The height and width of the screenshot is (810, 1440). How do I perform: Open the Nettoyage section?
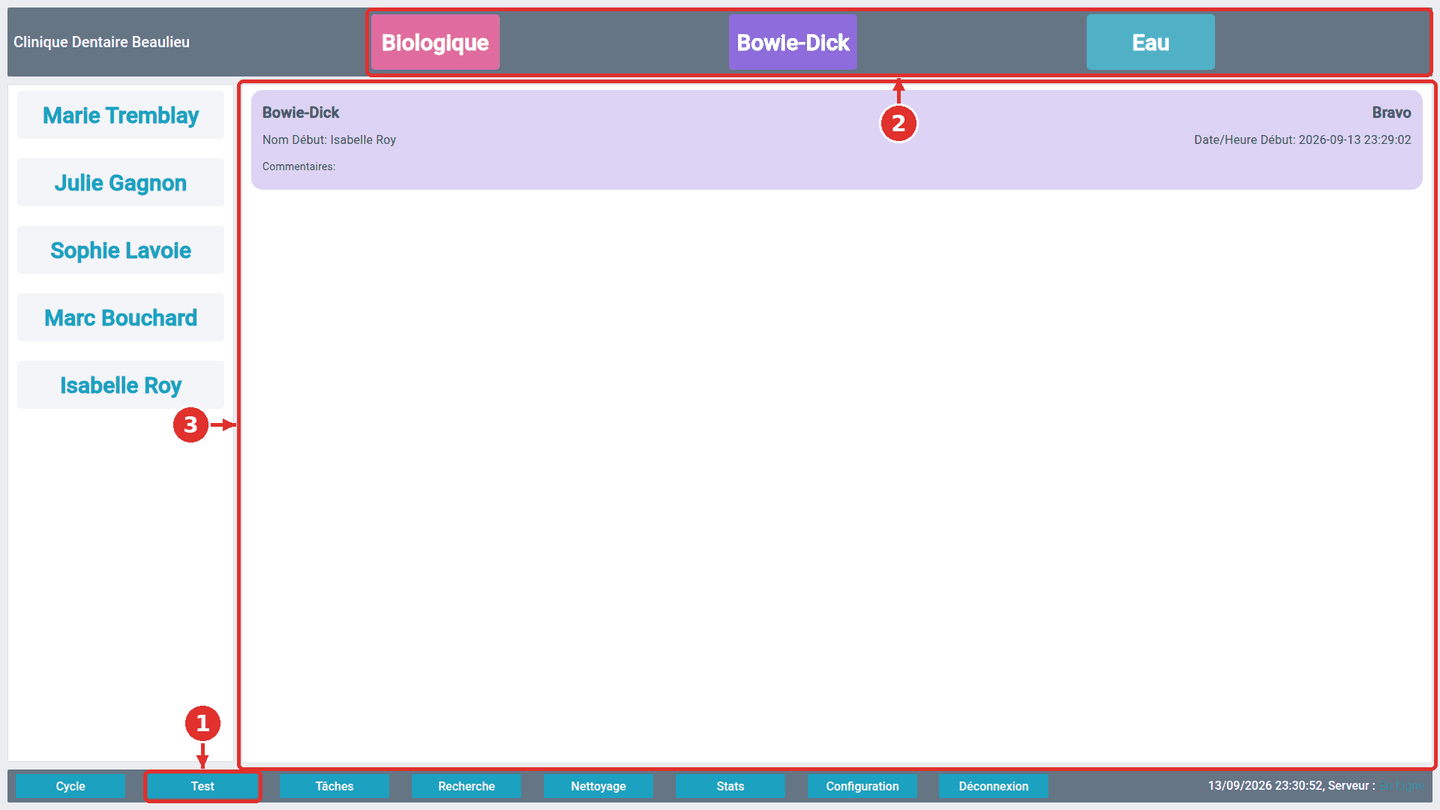599,786
